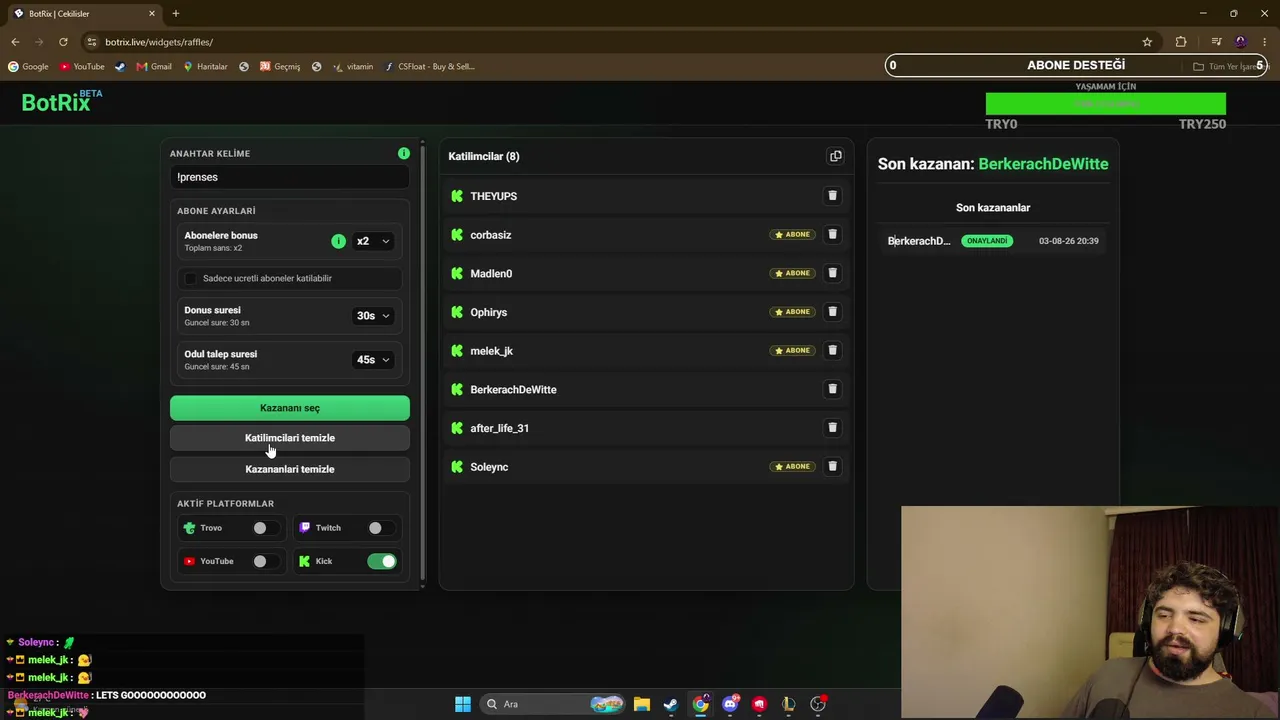
Task: Open the vitamin bookmark
Action: pos(353,66)
